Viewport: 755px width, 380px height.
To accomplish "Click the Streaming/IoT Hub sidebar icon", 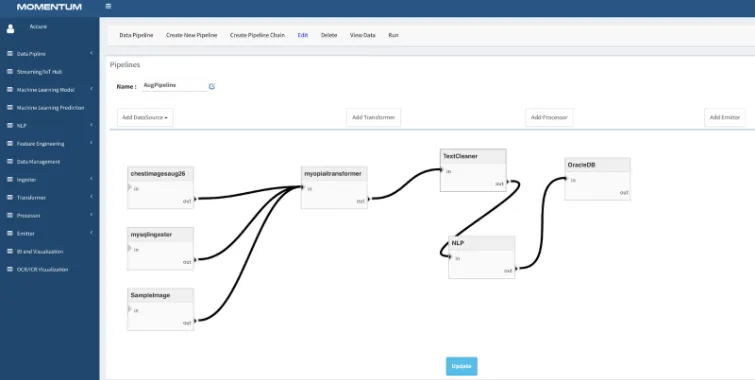I will (x=10, y=71).
